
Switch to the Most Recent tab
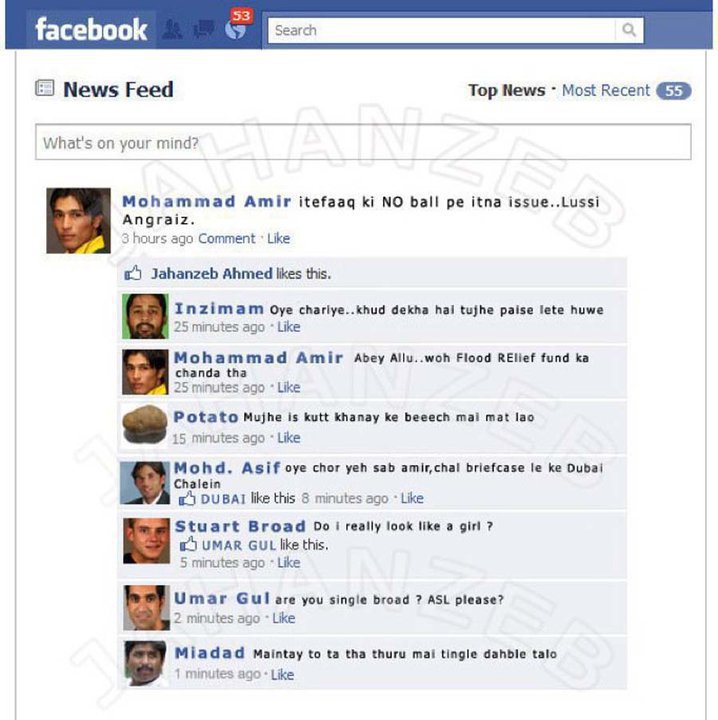point(606,90)
